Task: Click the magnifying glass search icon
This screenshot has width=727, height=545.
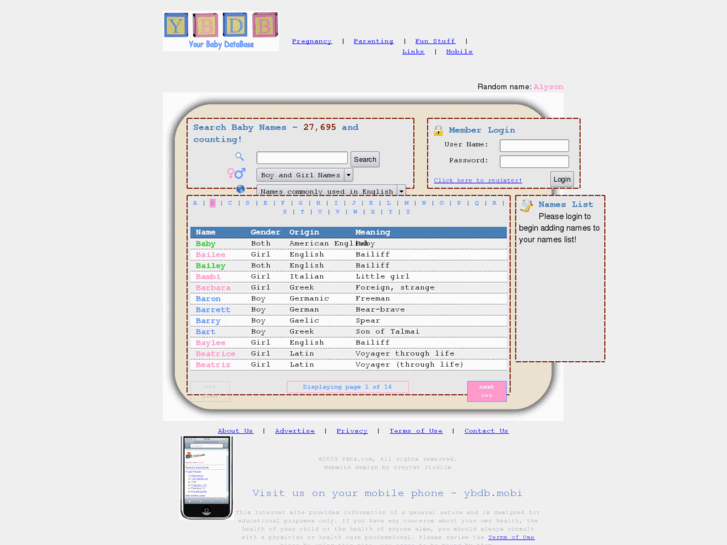Action: coord(239,157)
